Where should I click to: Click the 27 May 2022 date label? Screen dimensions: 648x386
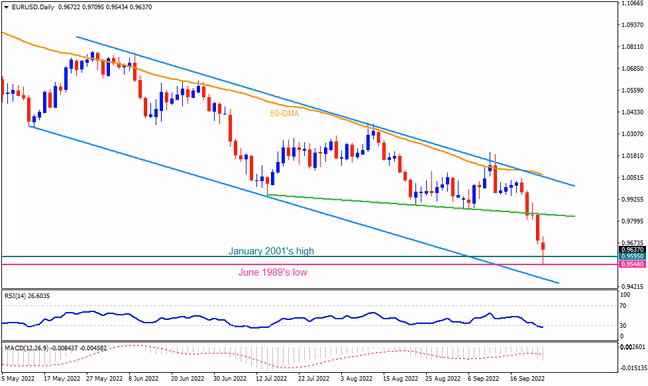(x=105, y=378)
